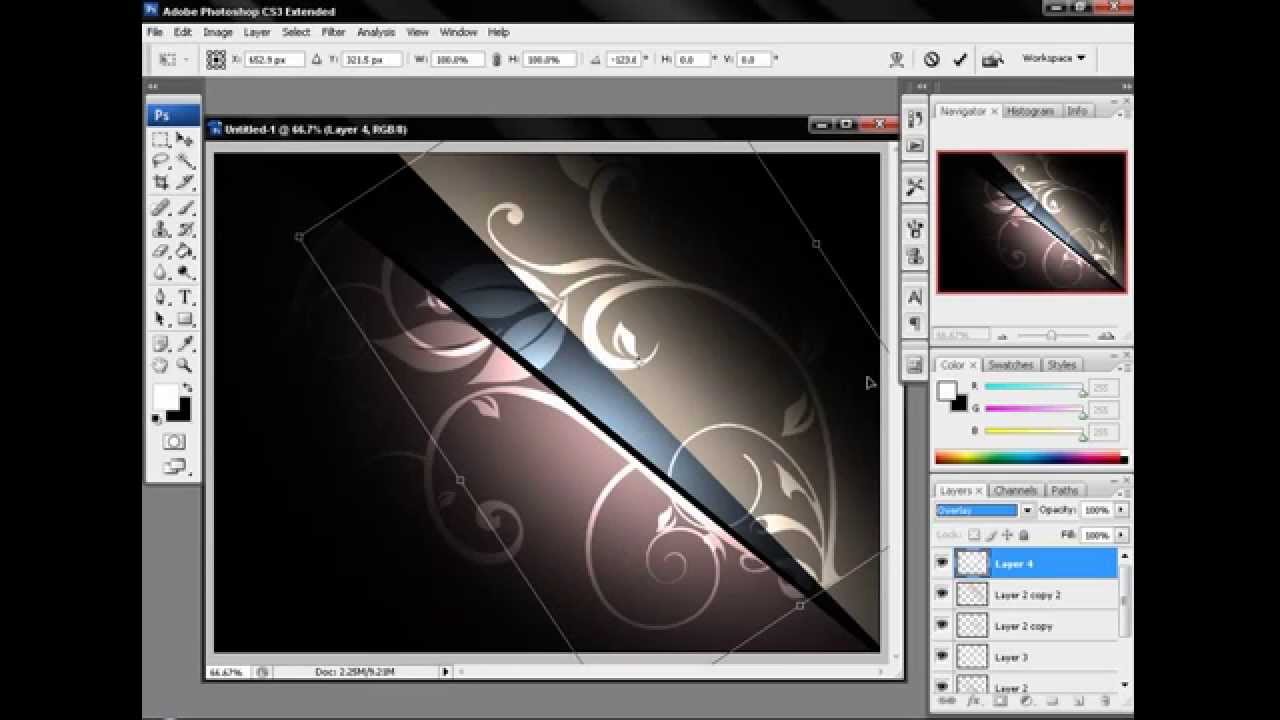Open the Workspace dropdown
The image size is (1280, 720).
pyautogui.click(x=1055, y=58)
